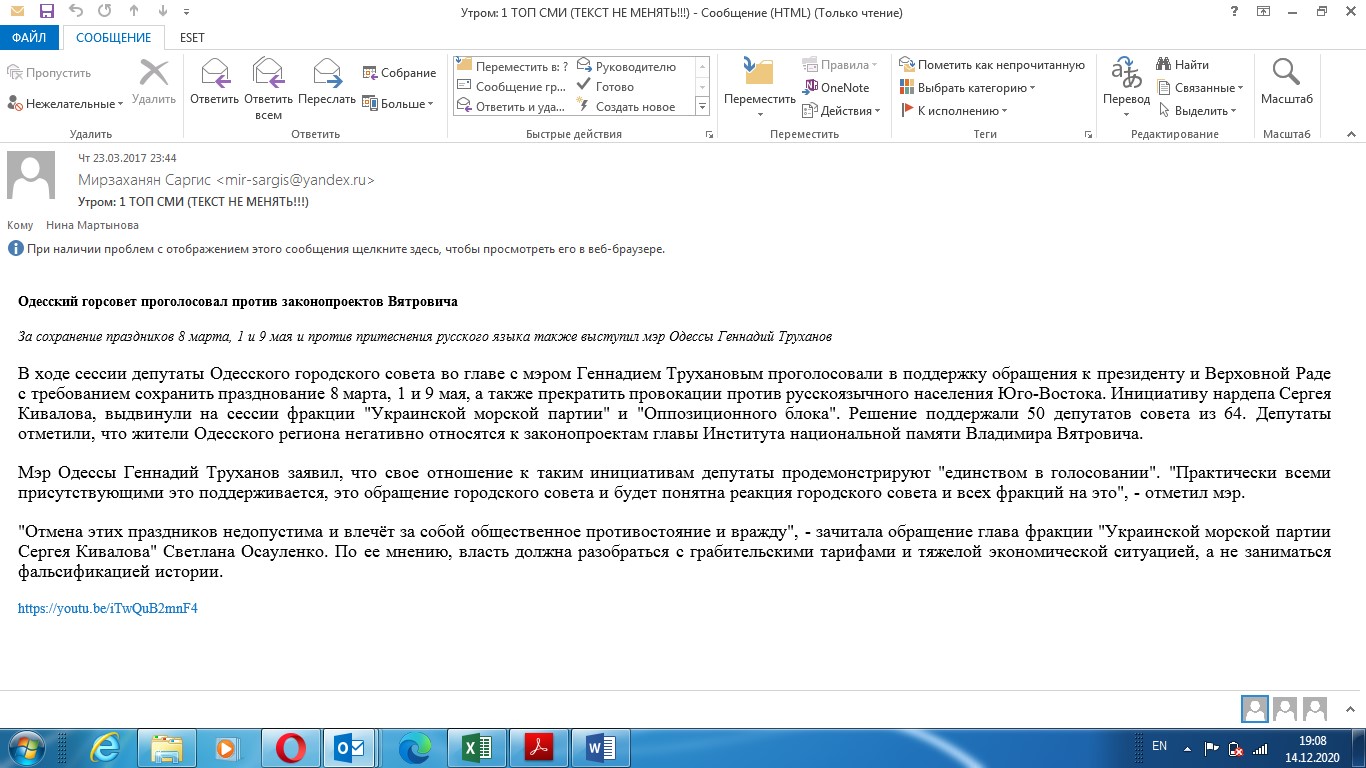The height and width of the screenshot is (768, 1366).
Task: Click the highlighted people pane avatar
Action: [1254, 710]
